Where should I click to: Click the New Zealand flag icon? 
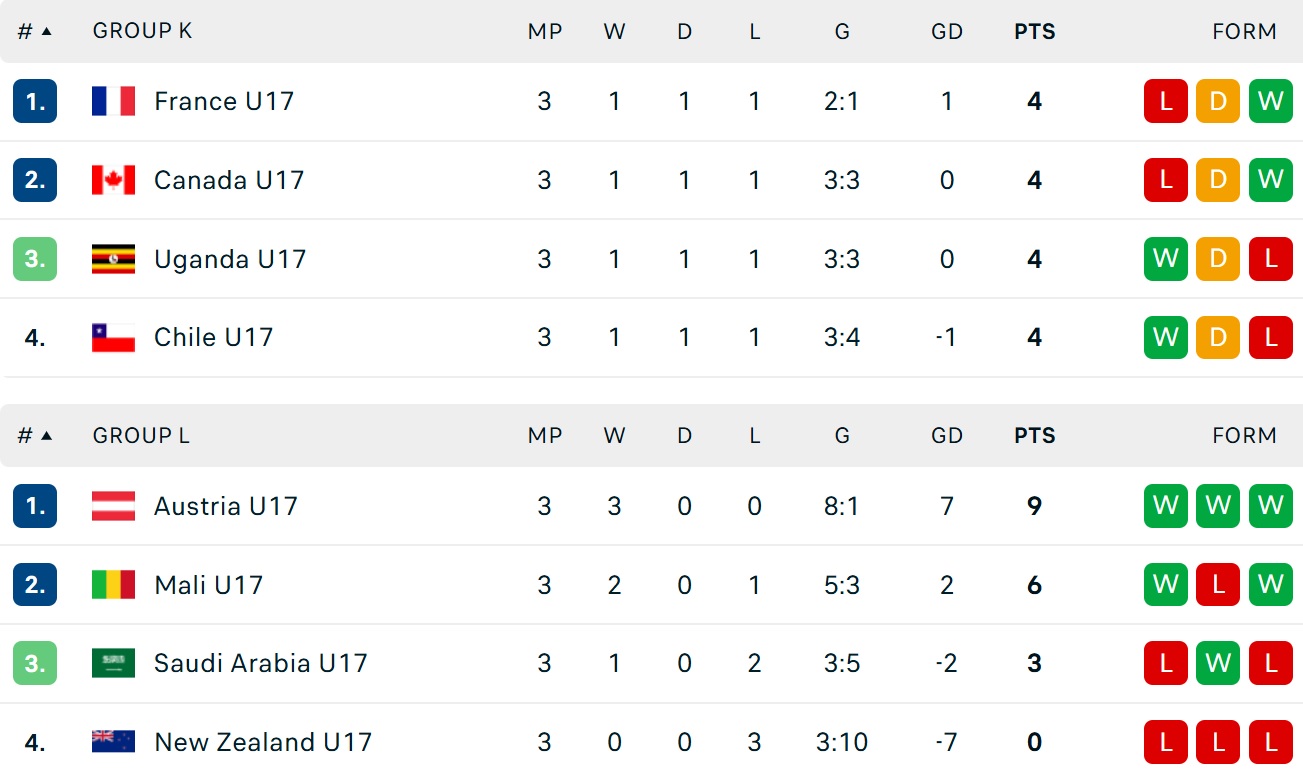pyautogui.click(x=113, y=742)
